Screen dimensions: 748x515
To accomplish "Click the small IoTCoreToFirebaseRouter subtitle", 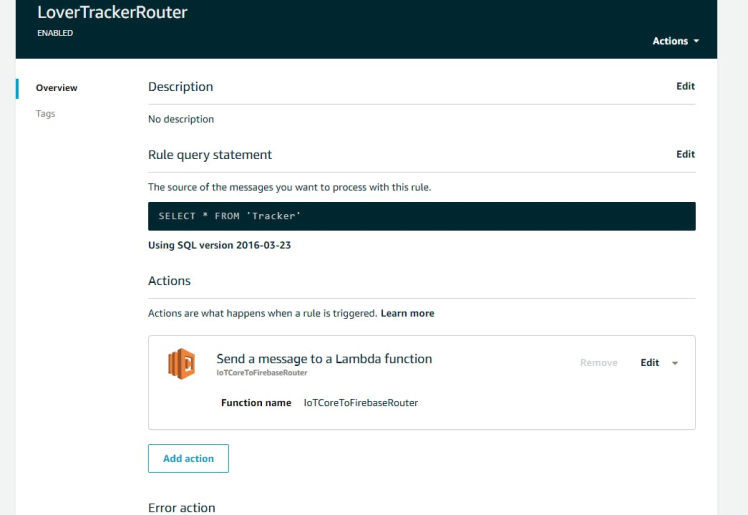I will click(262, 373).
